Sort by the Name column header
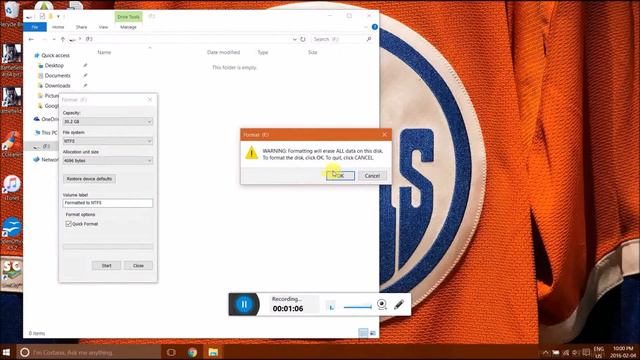The height and width of the screenshot is (360, 640). click(x=104, y=52)
